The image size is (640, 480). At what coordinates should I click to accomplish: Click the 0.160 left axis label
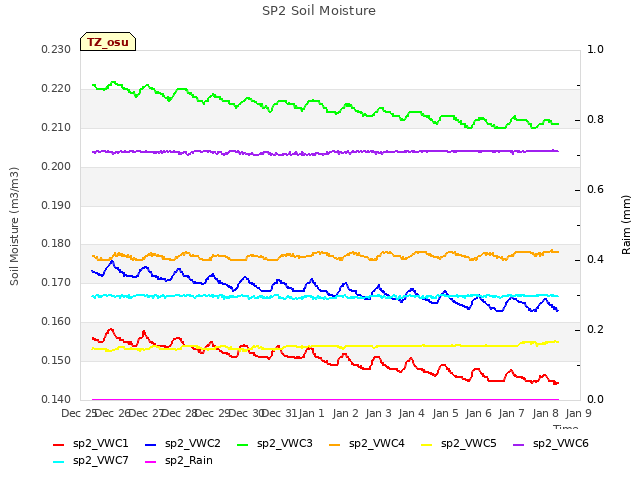[56, 322]
